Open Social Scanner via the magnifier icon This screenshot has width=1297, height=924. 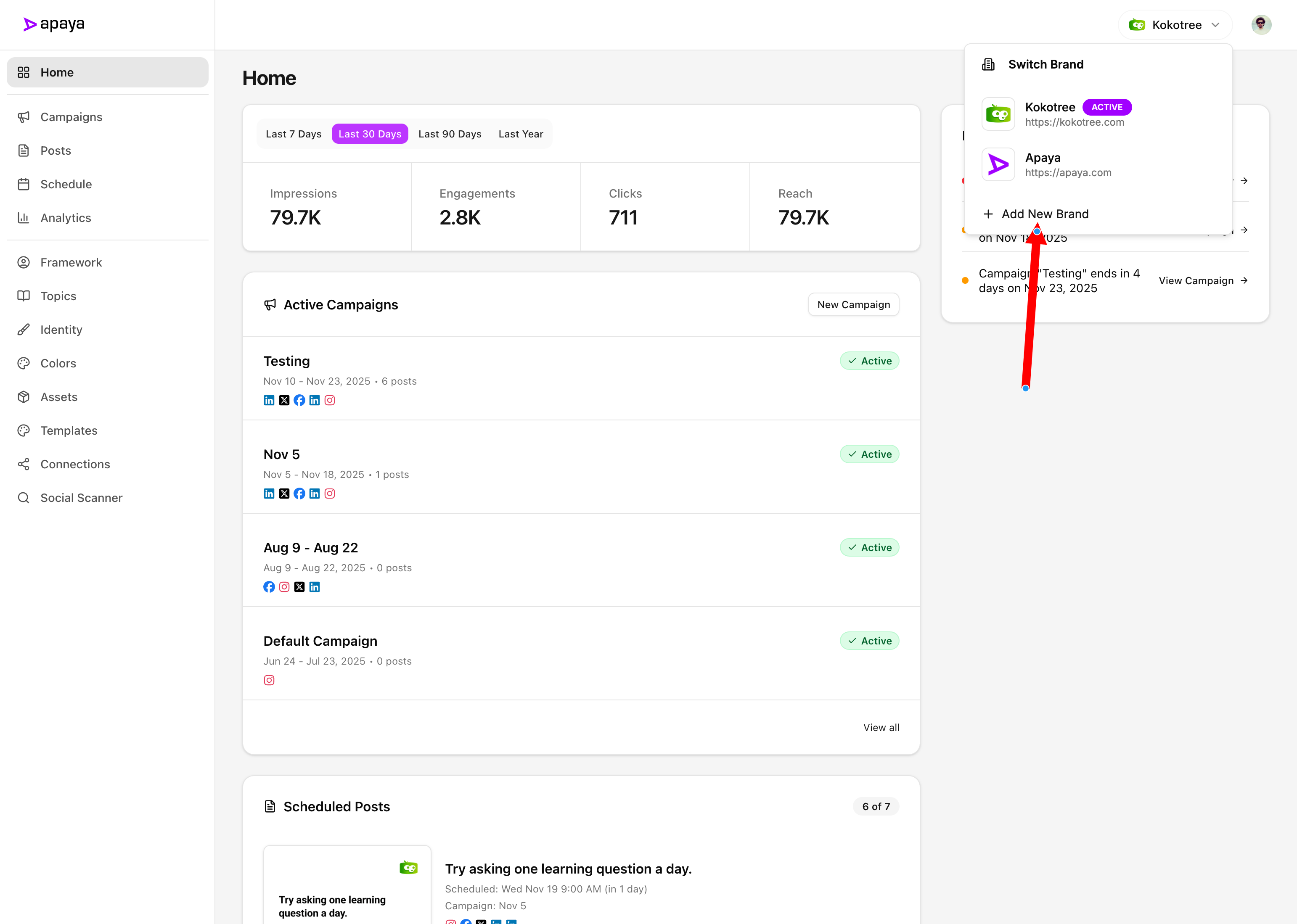tap(23, 498)
